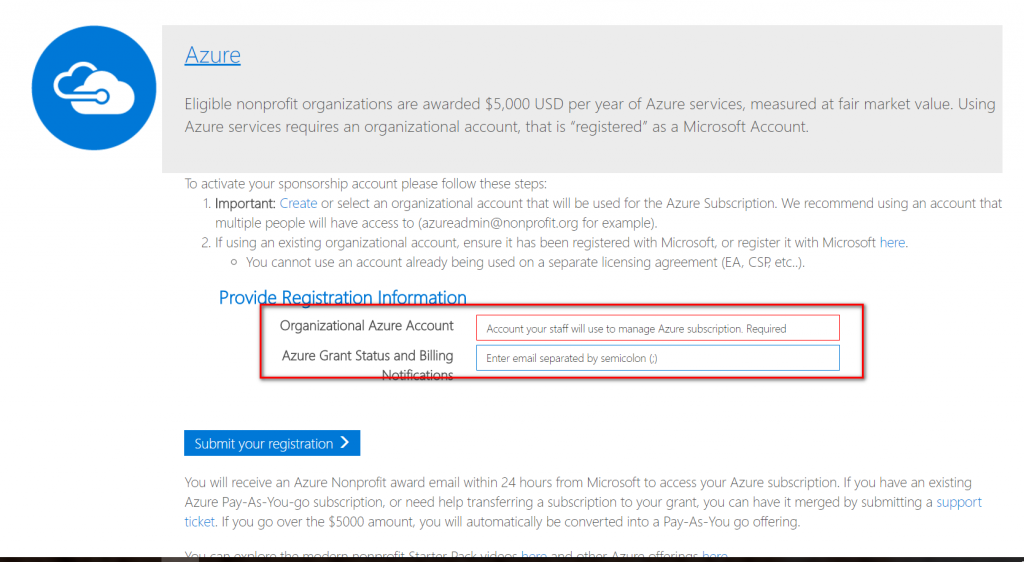
Task: Click the Azure cloud logo icon
Action: pyautogui.click(x=94, y=88)
